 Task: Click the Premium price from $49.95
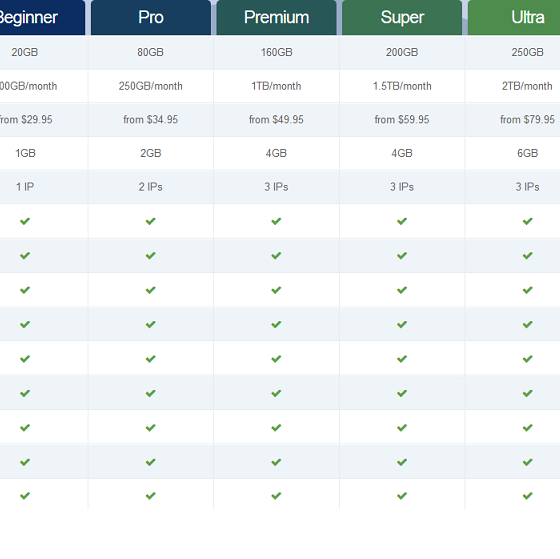(x=276, y=119)
